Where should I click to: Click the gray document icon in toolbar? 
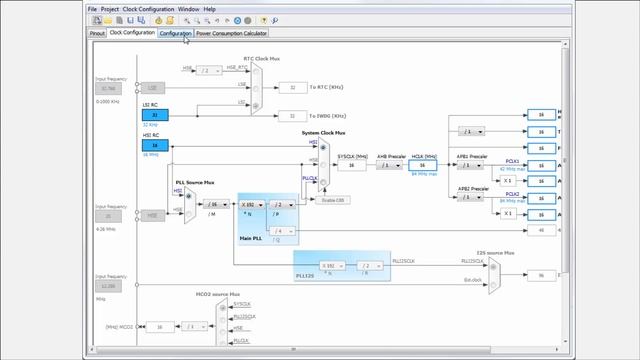point(120,20)
